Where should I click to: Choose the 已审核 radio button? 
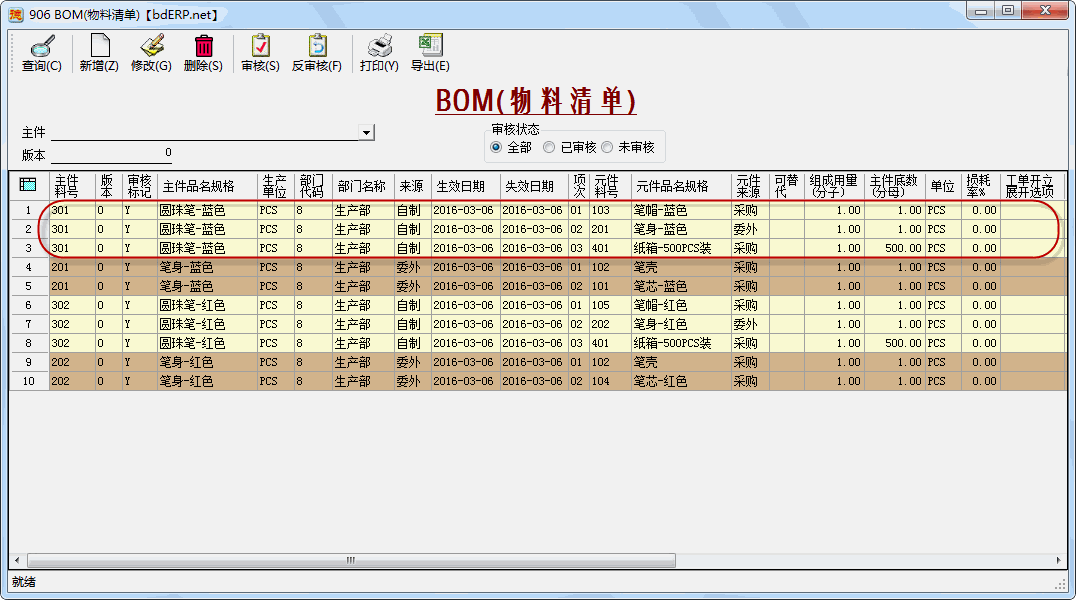[x=548, y=147]
